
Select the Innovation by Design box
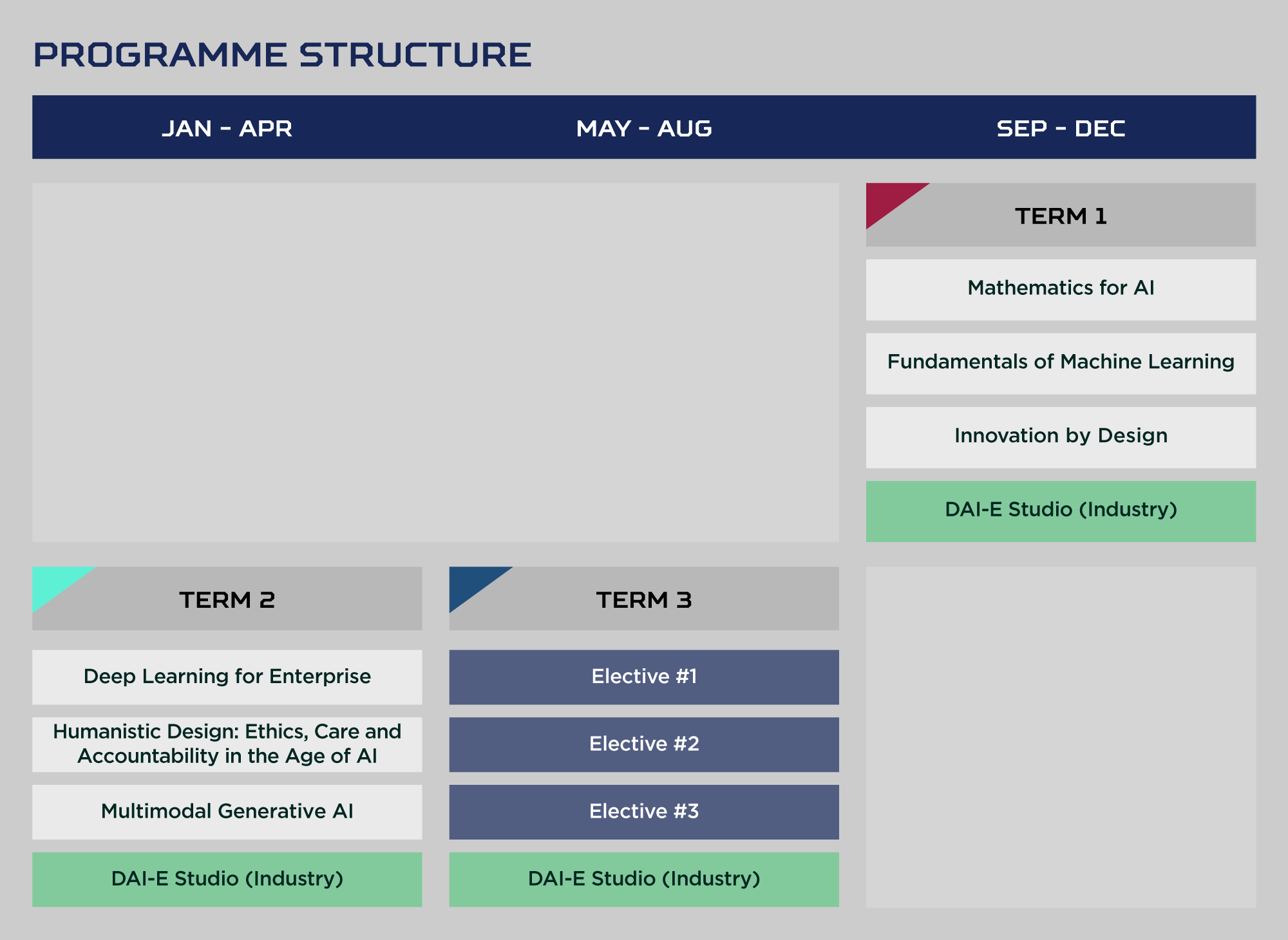1061,437
